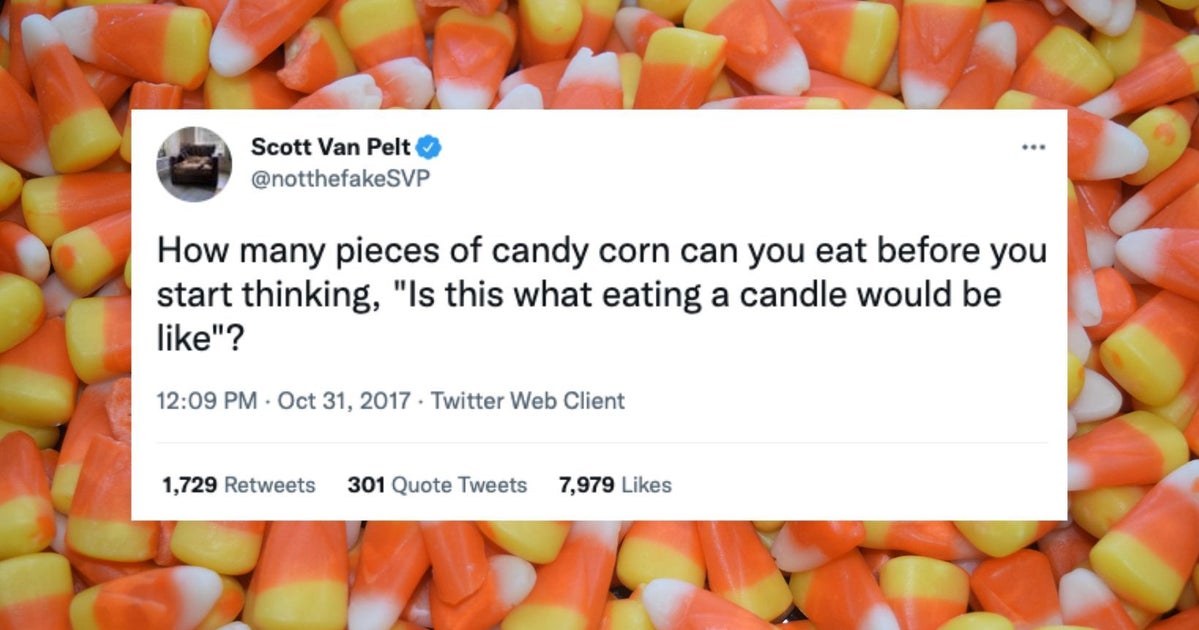Click the blue verified badge
Image resolution: width=1199 pixels, height=630 pixels.
(428, 146)
